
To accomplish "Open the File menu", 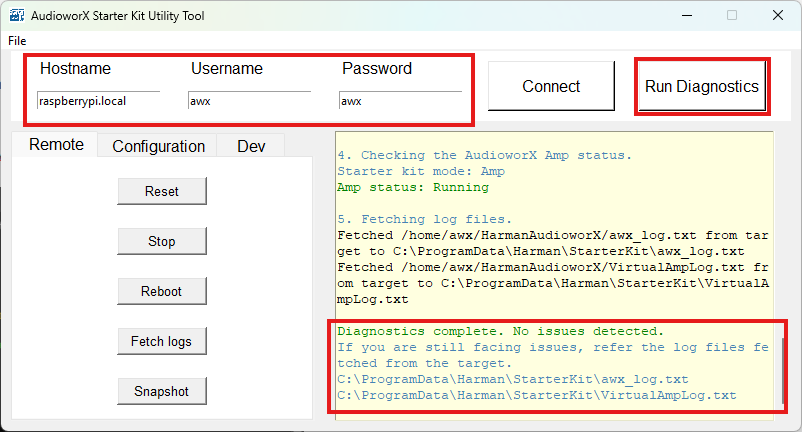I will tap(17, 41).
